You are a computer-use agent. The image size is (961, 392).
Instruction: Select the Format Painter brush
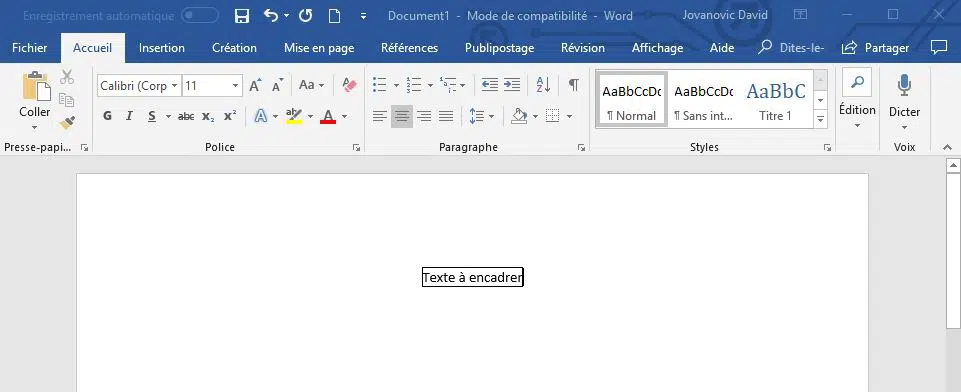67,122
